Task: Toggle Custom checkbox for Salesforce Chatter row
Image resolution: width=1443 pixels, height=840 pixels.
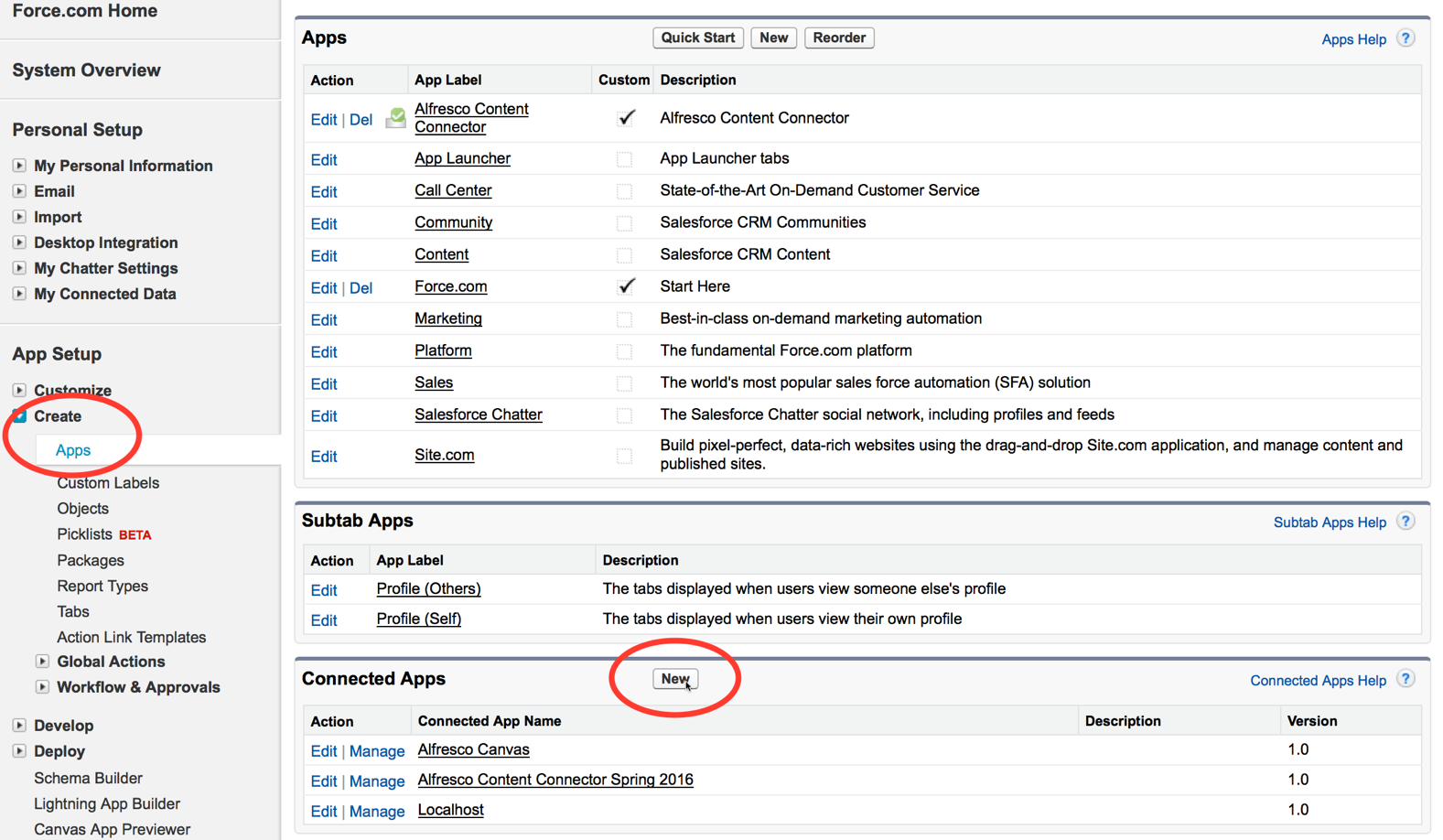Action: (x=624, y=415)
